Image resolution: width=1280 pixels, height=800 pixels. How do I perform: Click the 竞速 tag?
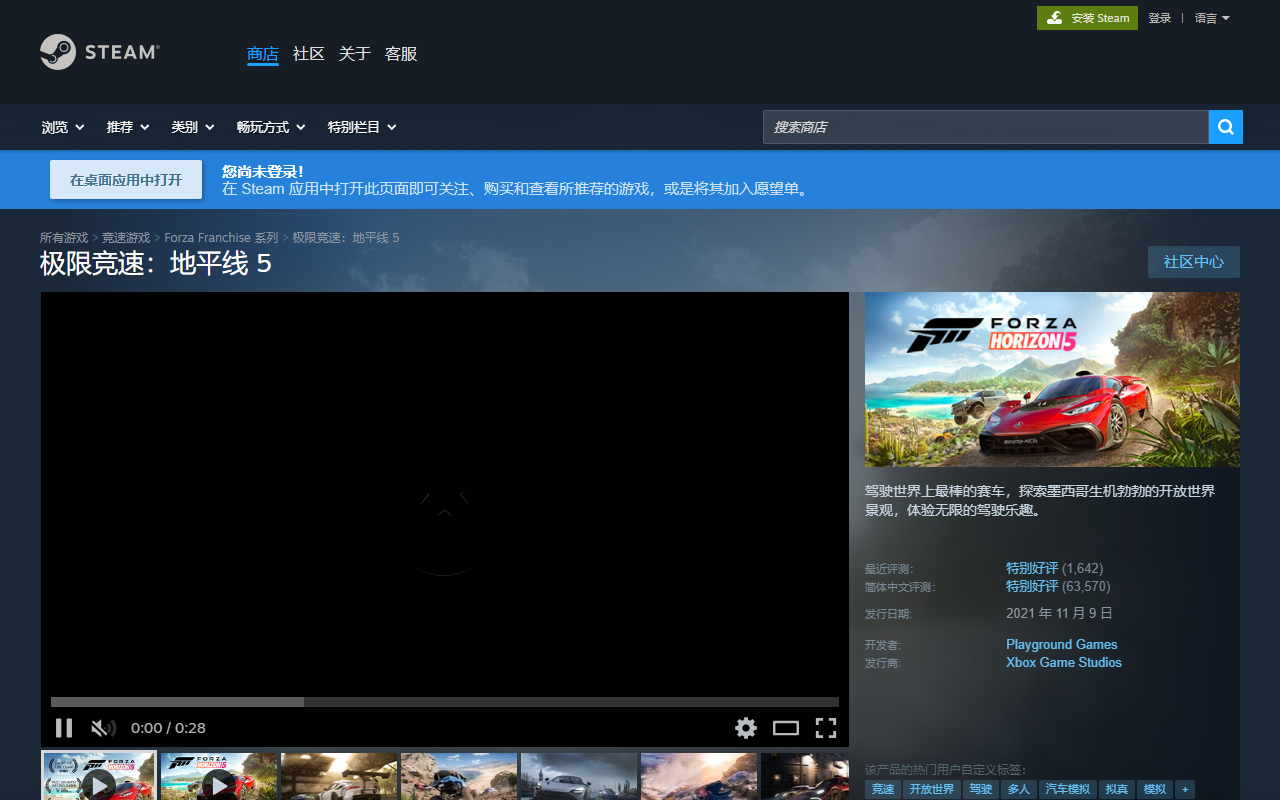coord(883,790)
